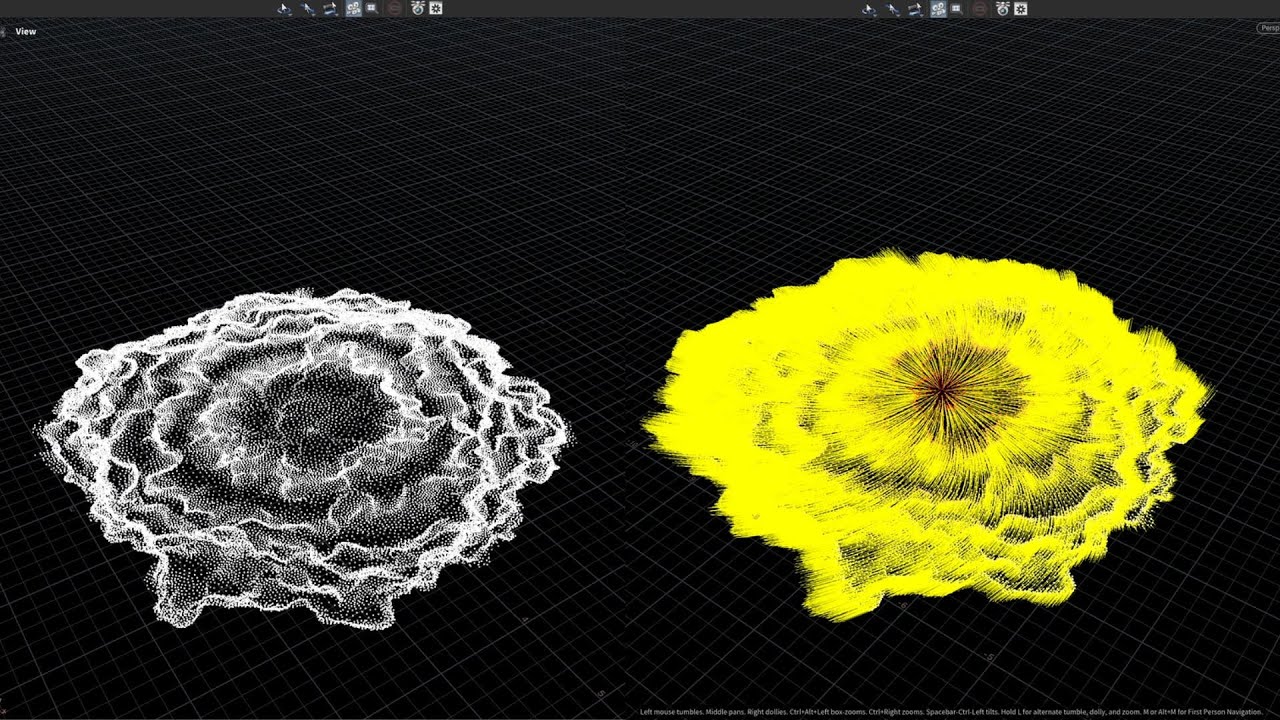Click dim red circular icon above white point cloud

pyautogui.click(x=395, y=9)
